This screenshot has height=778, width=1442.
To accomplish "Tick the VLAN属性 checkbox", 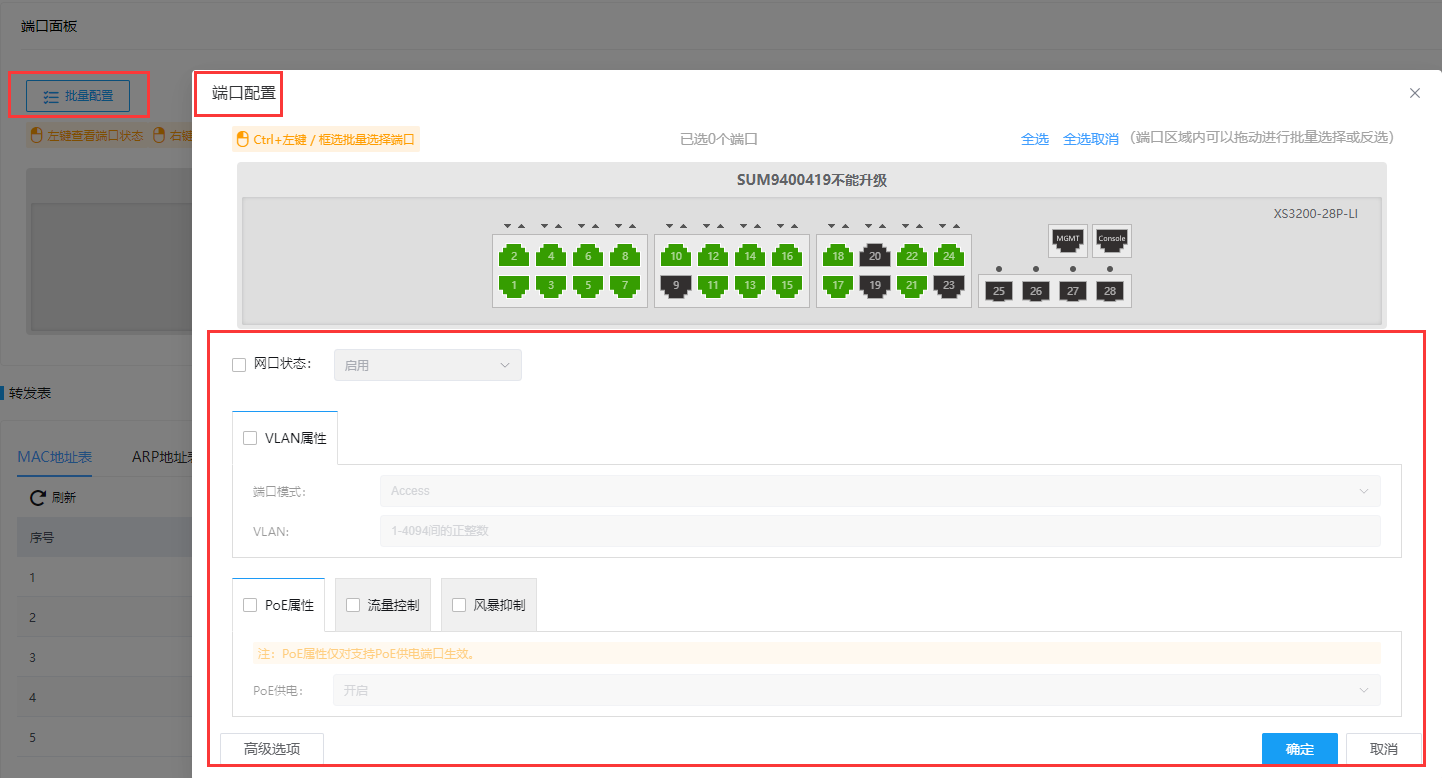I will 250,438.
